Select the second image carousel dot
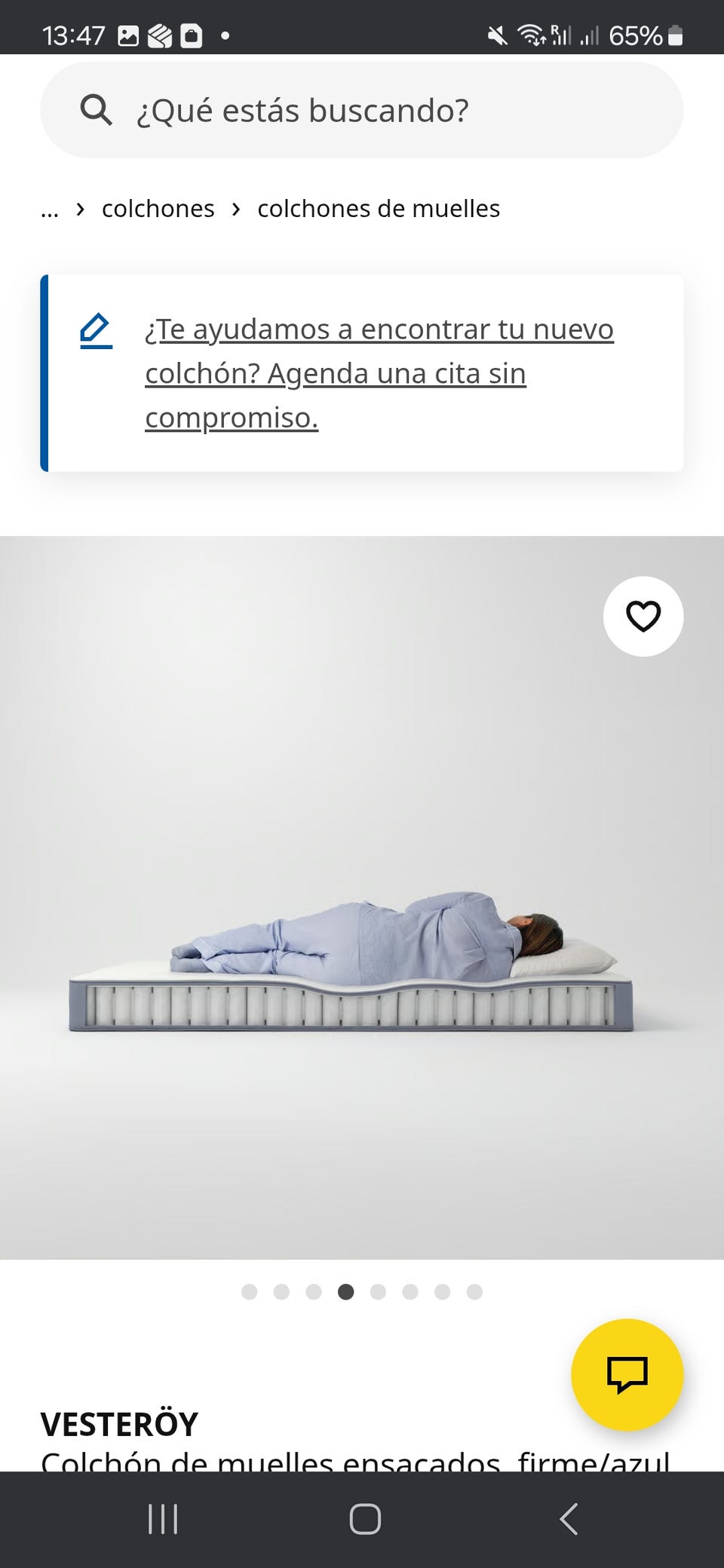 click(x=281, y=1292)
